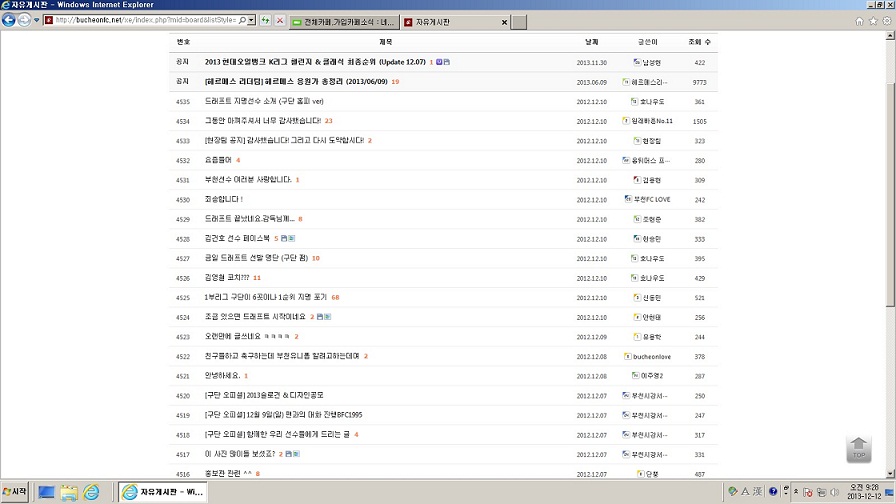Viewport: 896px width, 504px height.
Task: Click the date 2012.12.09 on post 4523
Action: [x=591, y=337]
